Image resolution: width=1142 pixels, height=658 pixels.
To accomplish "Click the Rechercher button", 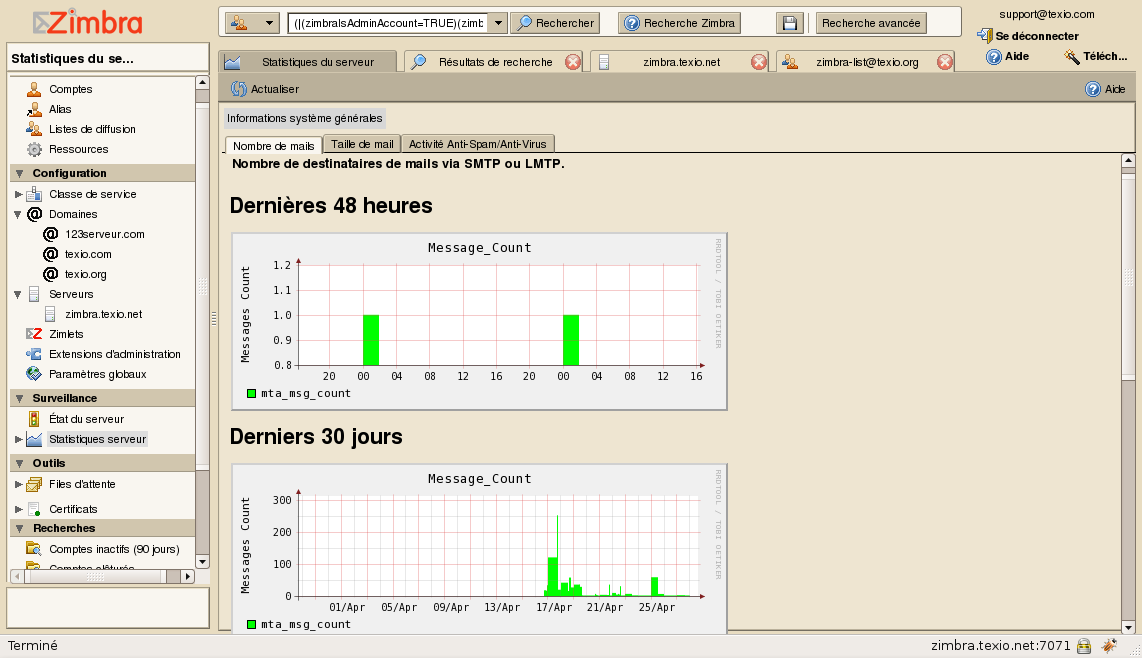I will [555, 23].
